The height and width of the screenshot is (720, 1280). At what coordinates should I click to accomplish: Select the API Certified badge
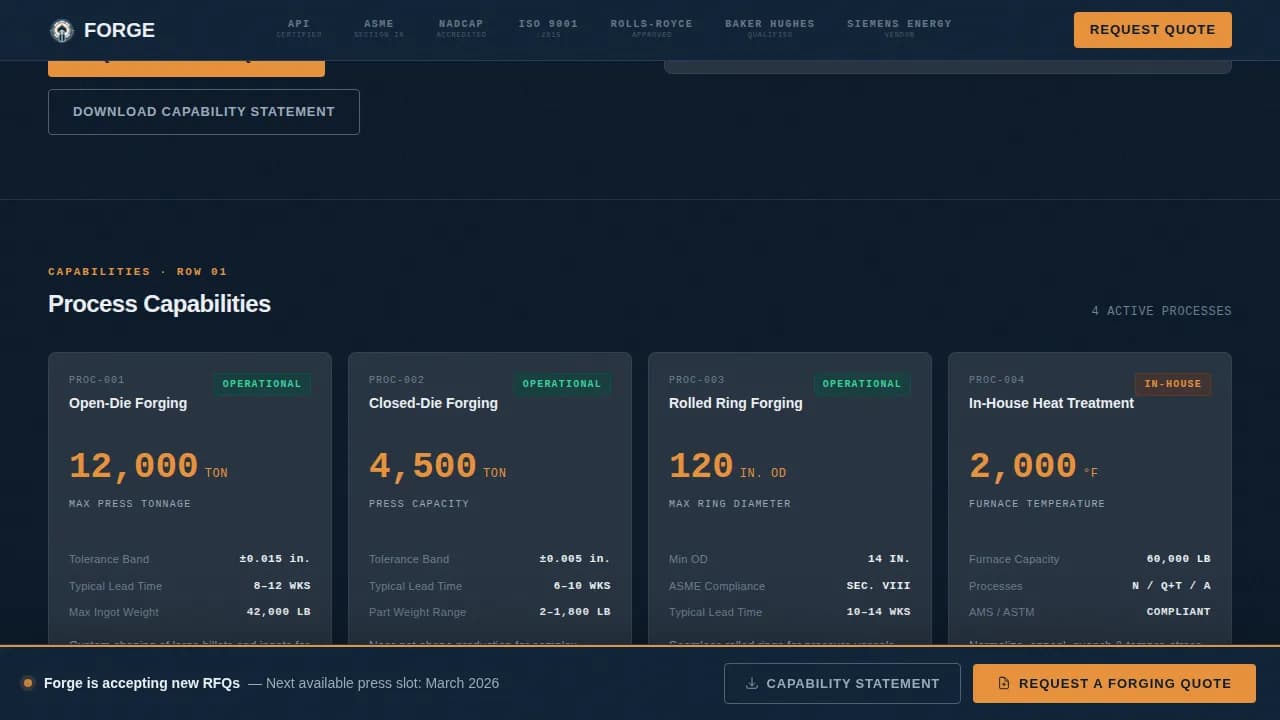(299, 28)
